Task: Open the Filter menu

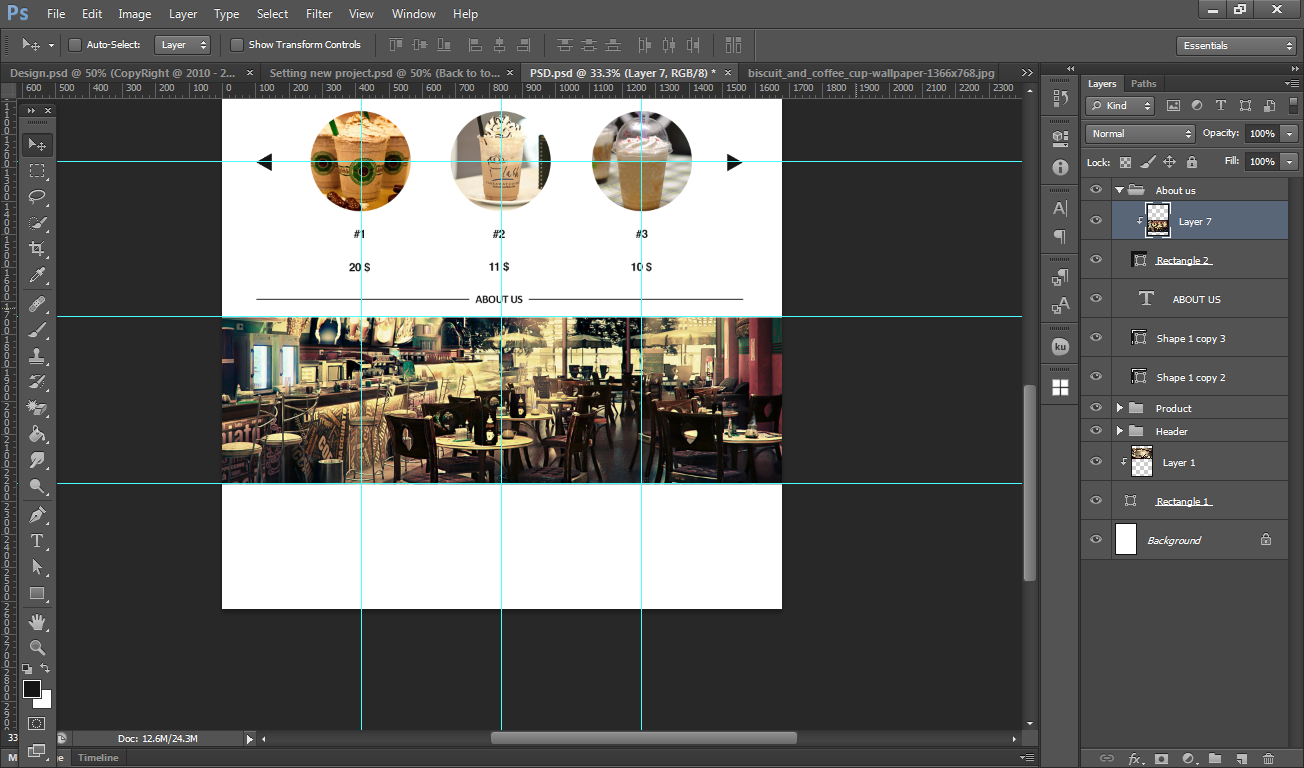Action: tap(319, 14)
